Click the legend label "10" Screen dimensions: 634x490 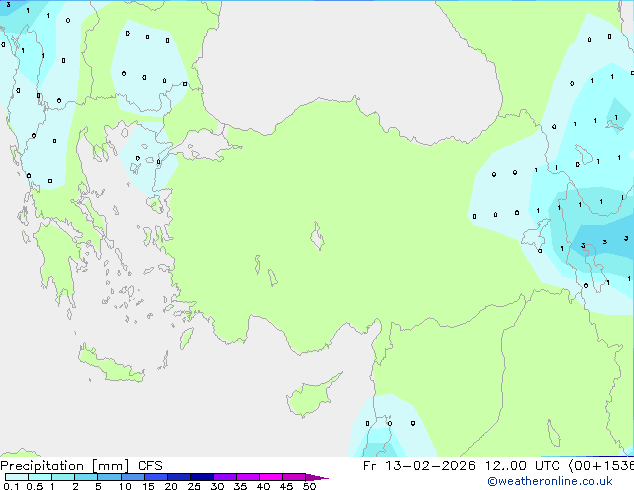125,486
